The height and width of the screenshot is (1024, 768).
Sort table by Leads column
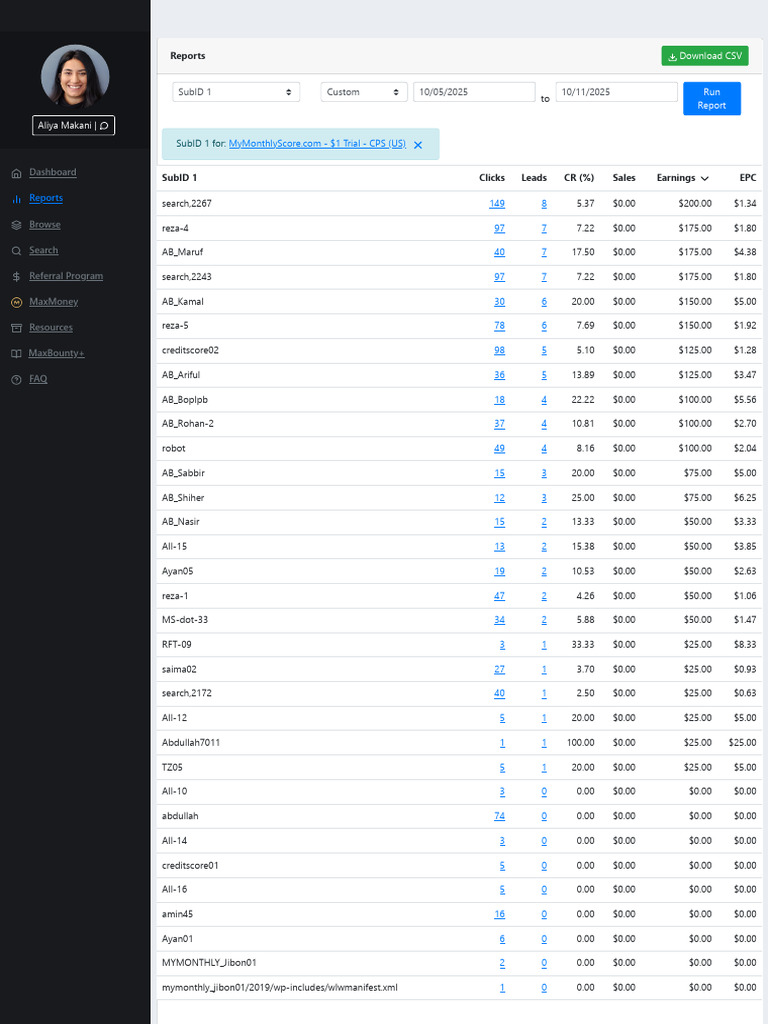(x=534, y=178)
